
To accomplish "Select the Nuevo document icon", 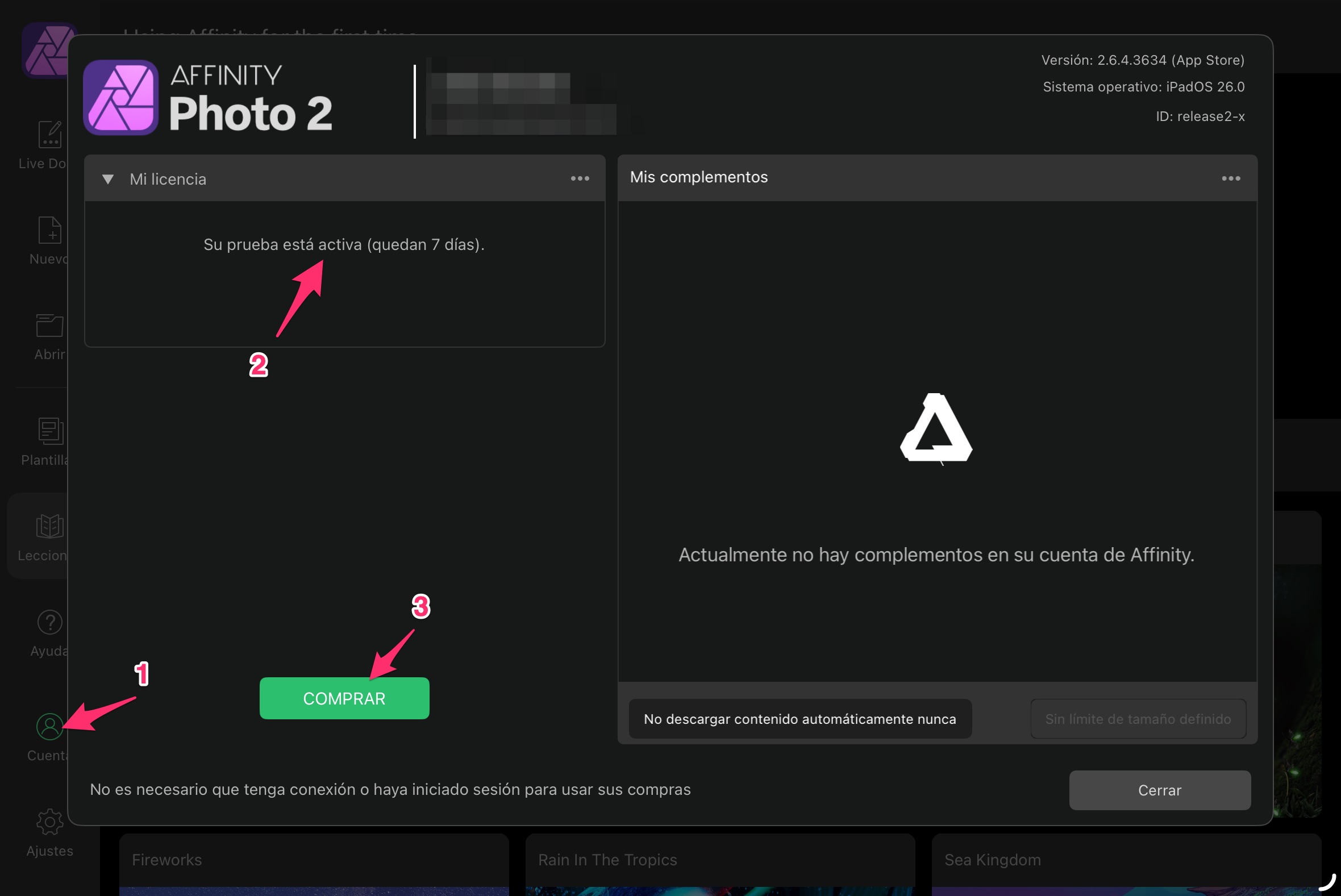I will click(49, 230).
